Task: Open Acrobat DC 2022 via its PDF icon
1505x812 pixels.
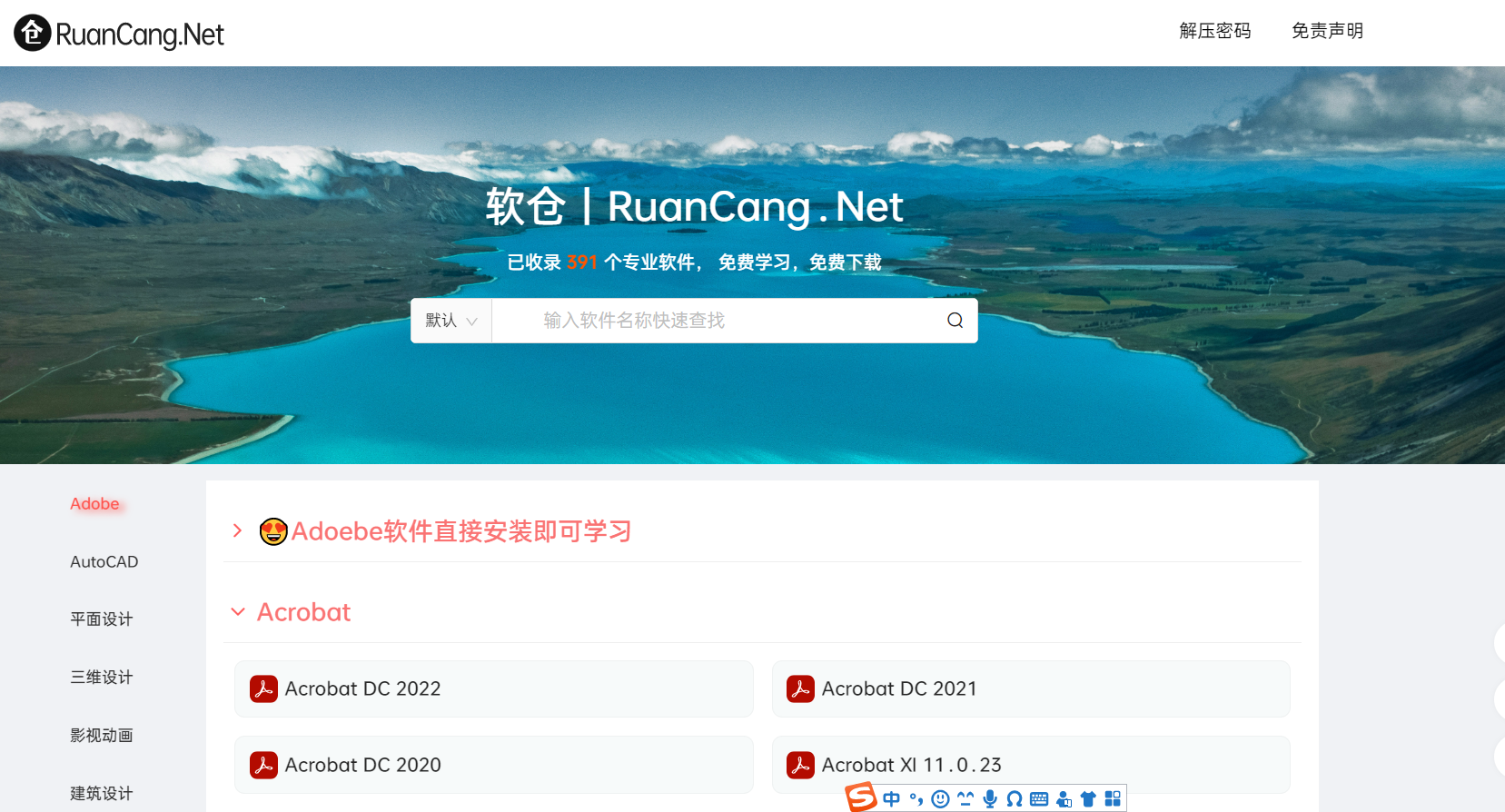Action: click(x=263, y=689)
